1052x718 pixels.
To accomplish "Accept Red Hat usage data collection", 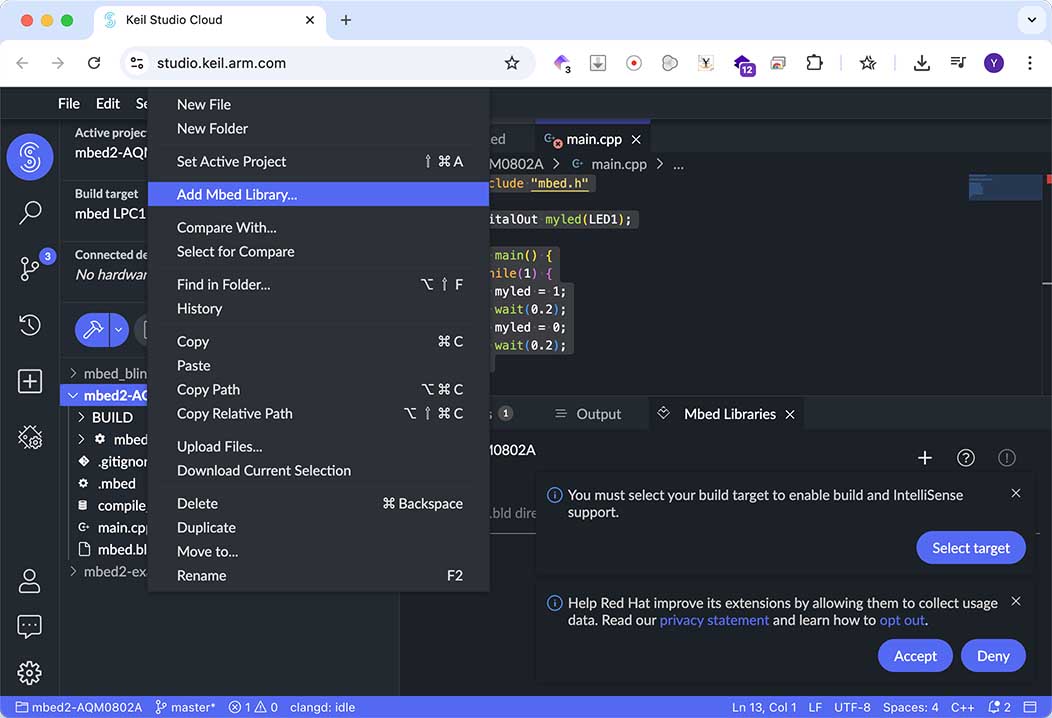I will (914, 655).
